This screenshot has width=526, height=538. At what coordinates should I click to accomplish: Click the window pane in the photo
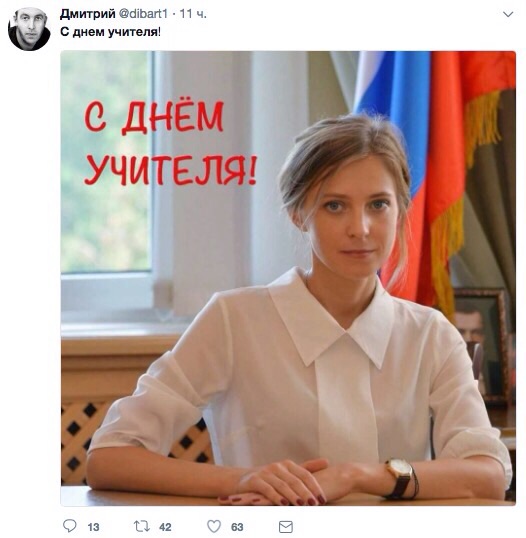(x=106, y=161)
